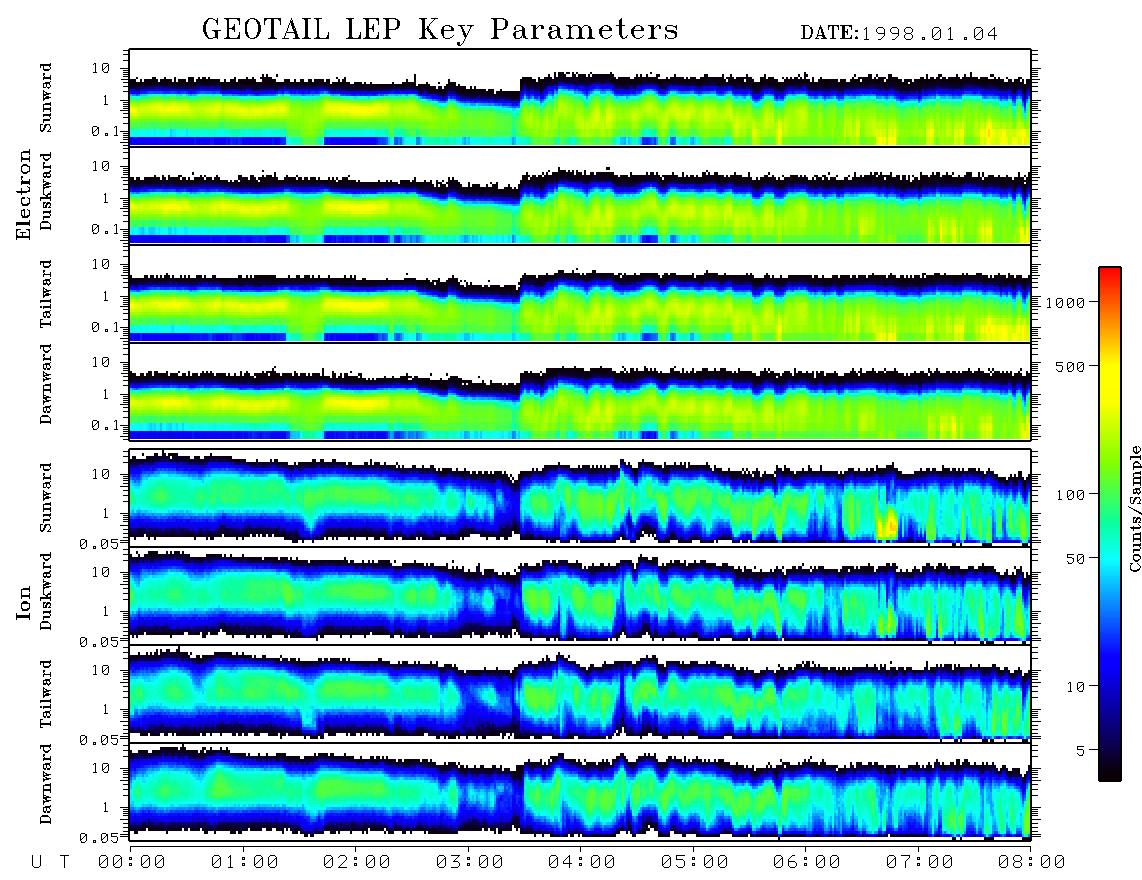Select the Ion Sunward spectrogram panel
Viewport: 1142px width, 880px height.
point(580,497)
